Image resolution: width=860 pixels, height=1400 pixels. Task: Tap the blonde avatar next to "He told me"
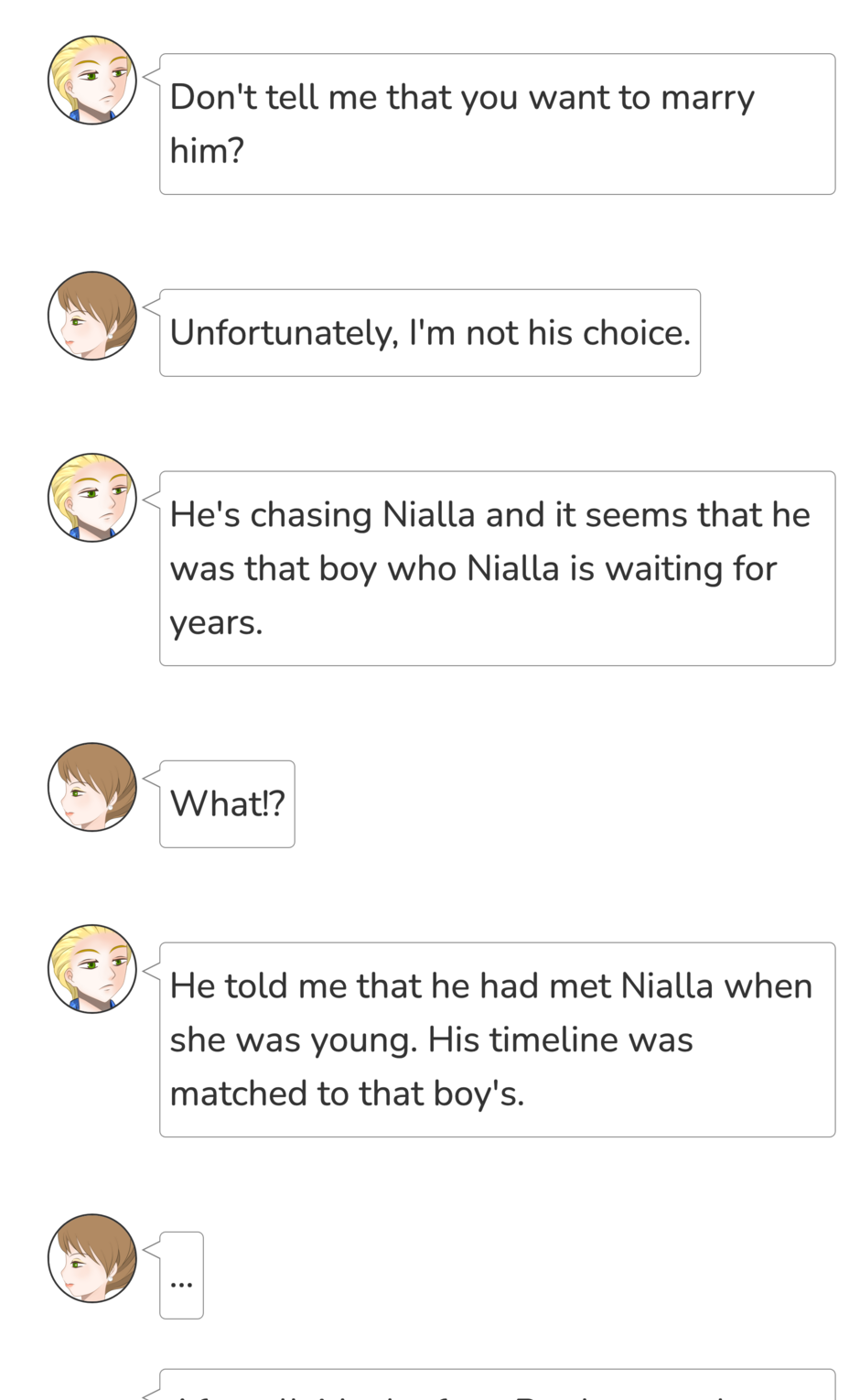click(x=92, y=969)
